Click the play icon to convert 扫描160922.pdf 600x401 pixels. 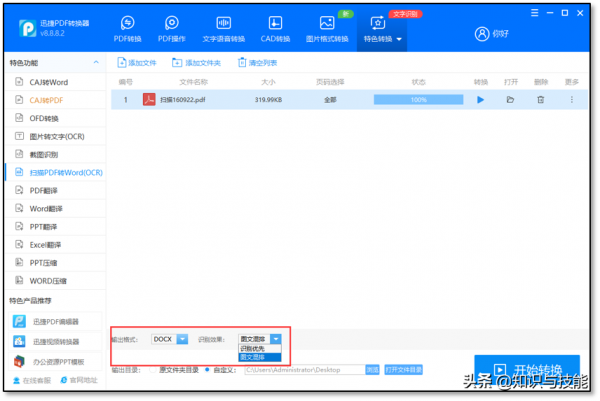(481, 100)
